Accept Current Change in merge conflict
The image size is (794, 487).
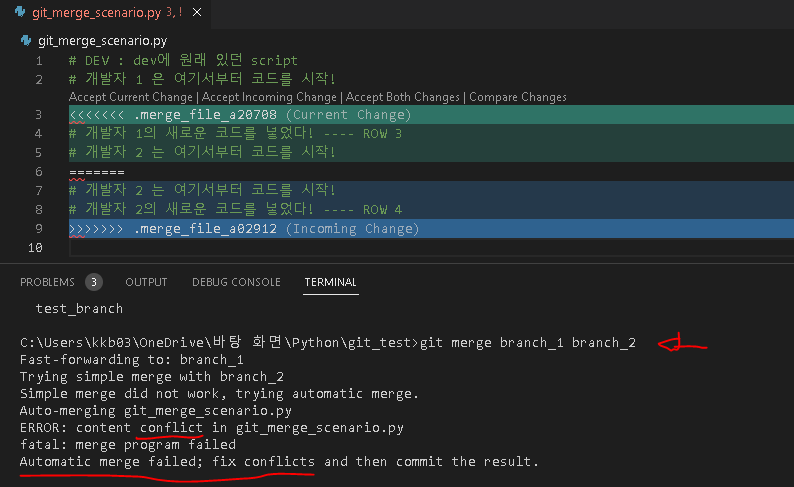click(131, 97)
